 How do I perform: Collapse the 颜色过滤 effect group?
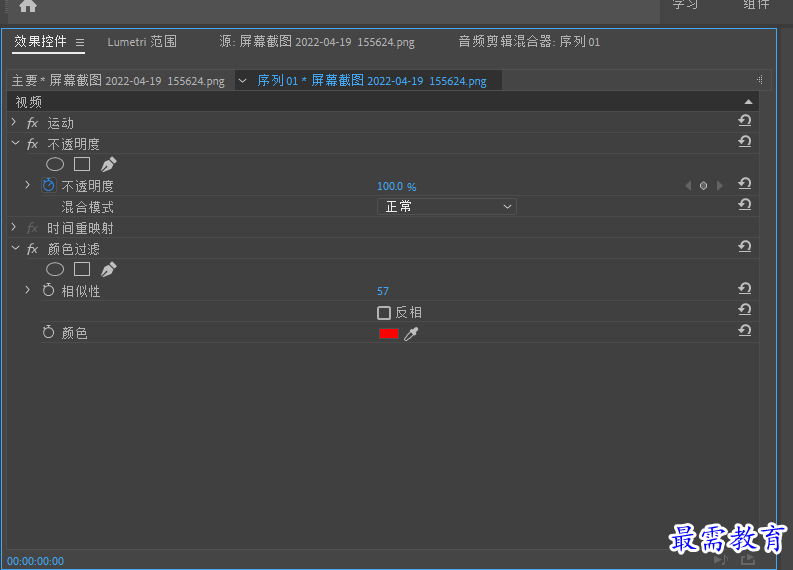(x=15, y=248)
